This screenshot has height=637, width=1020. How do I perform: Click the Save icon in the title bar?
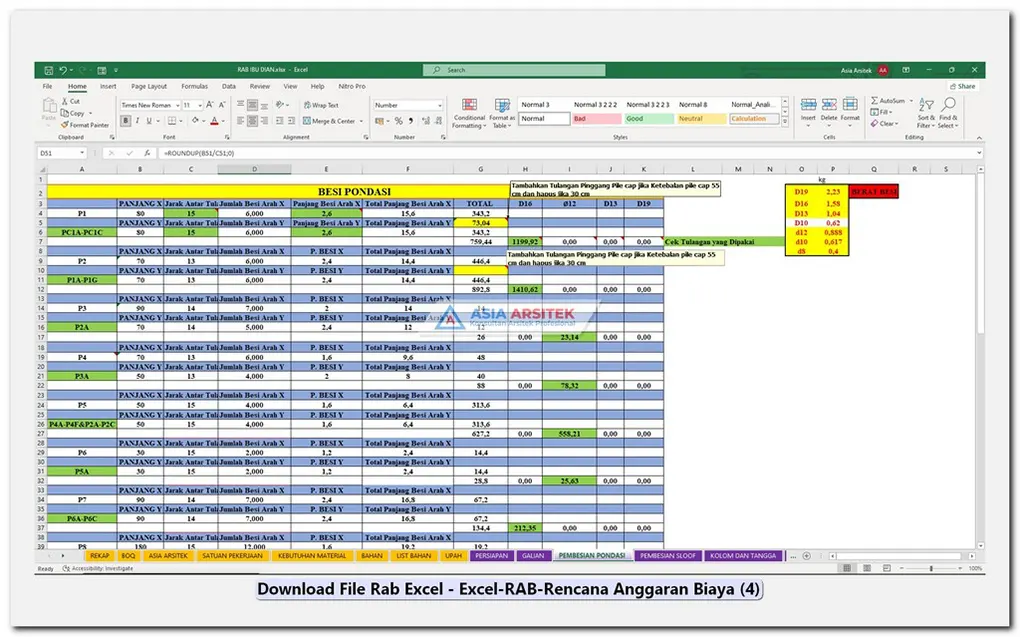tap(48, 70)
